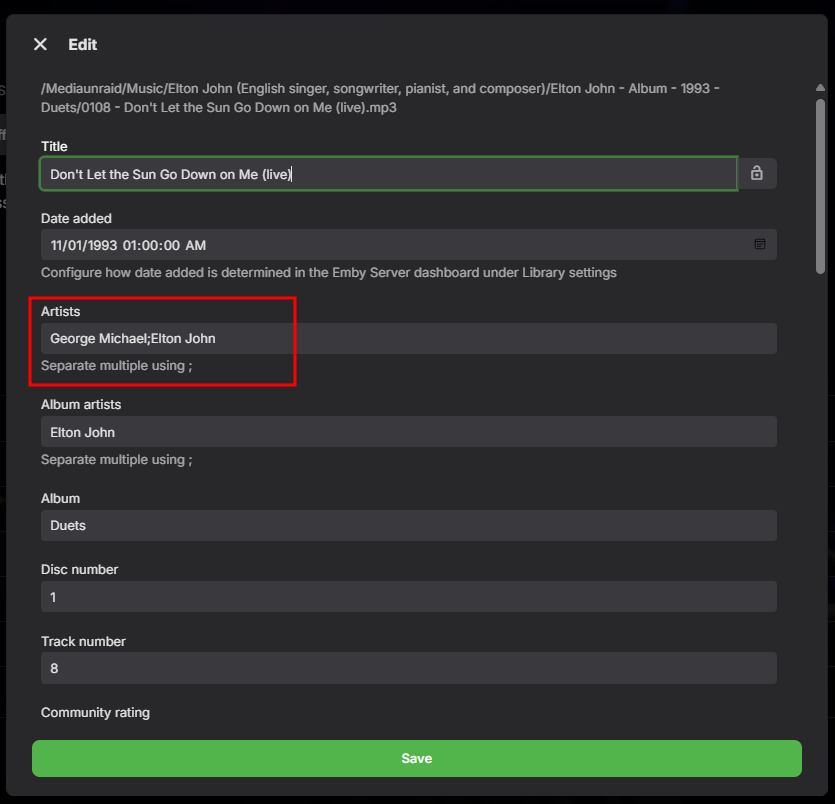The height and width of the screenshot is (804, 835).
Task: Select the Album artists input box
Action: [x=408, y=432]
